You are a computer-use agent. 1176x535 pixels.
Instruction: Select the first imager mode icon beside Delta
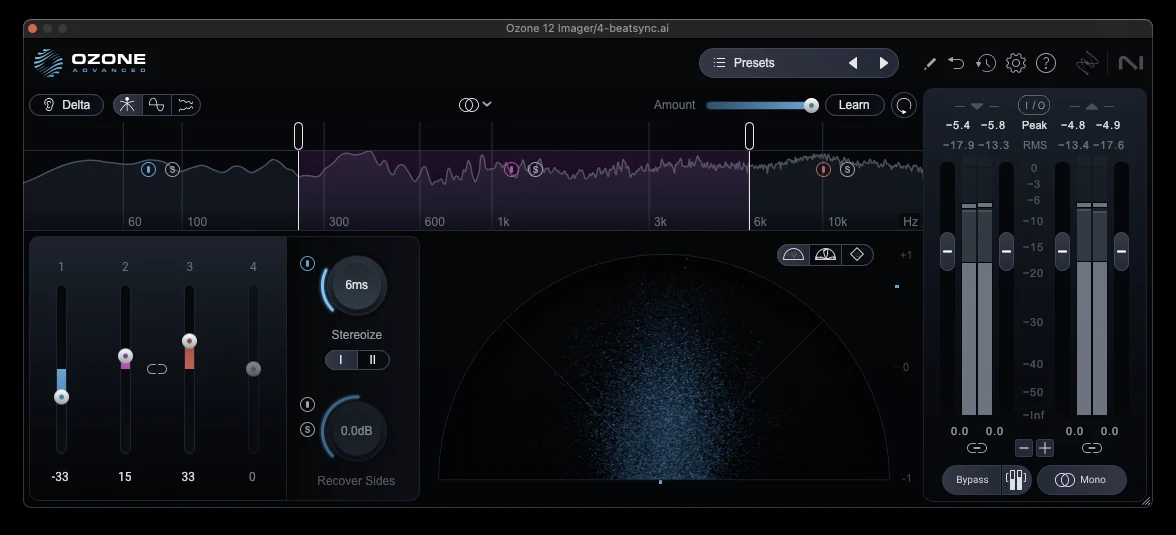point(128,105)
